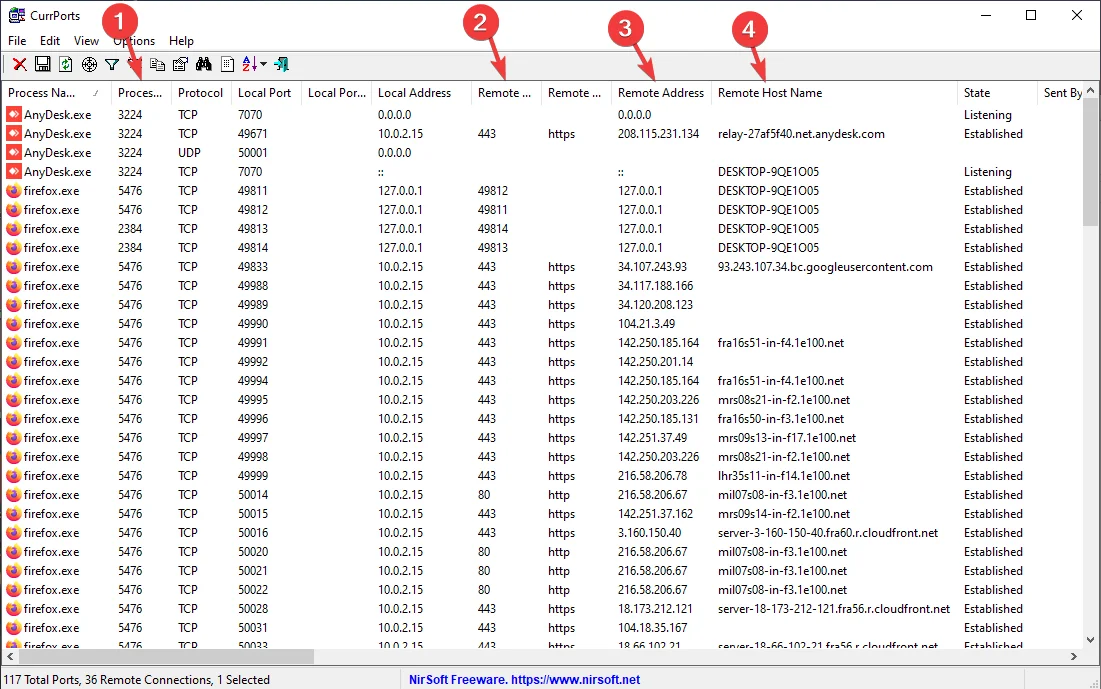Click remote address 104.18.35.167

tap(653, 628)
